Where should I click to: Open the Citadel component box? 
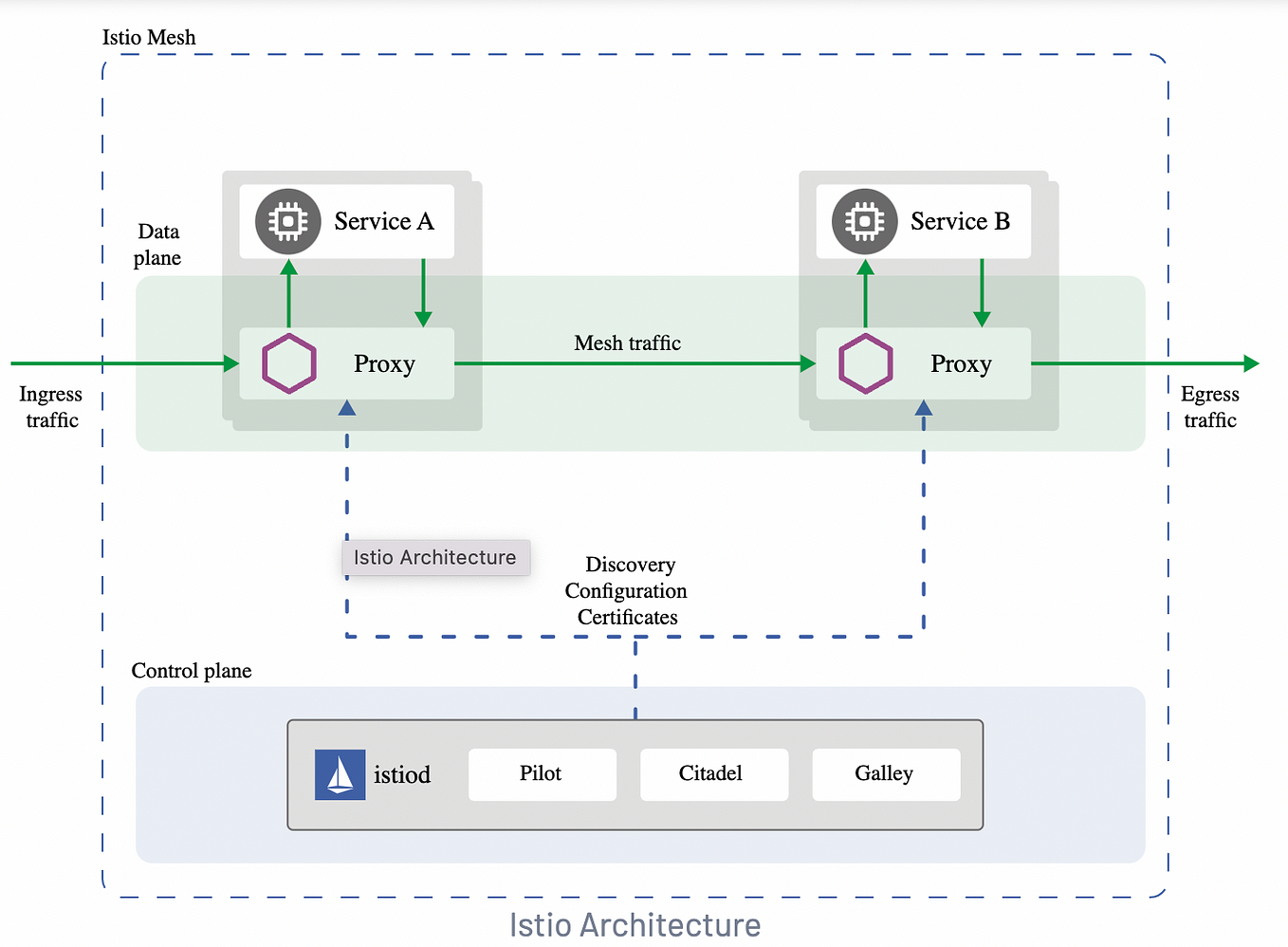(714, 774)
